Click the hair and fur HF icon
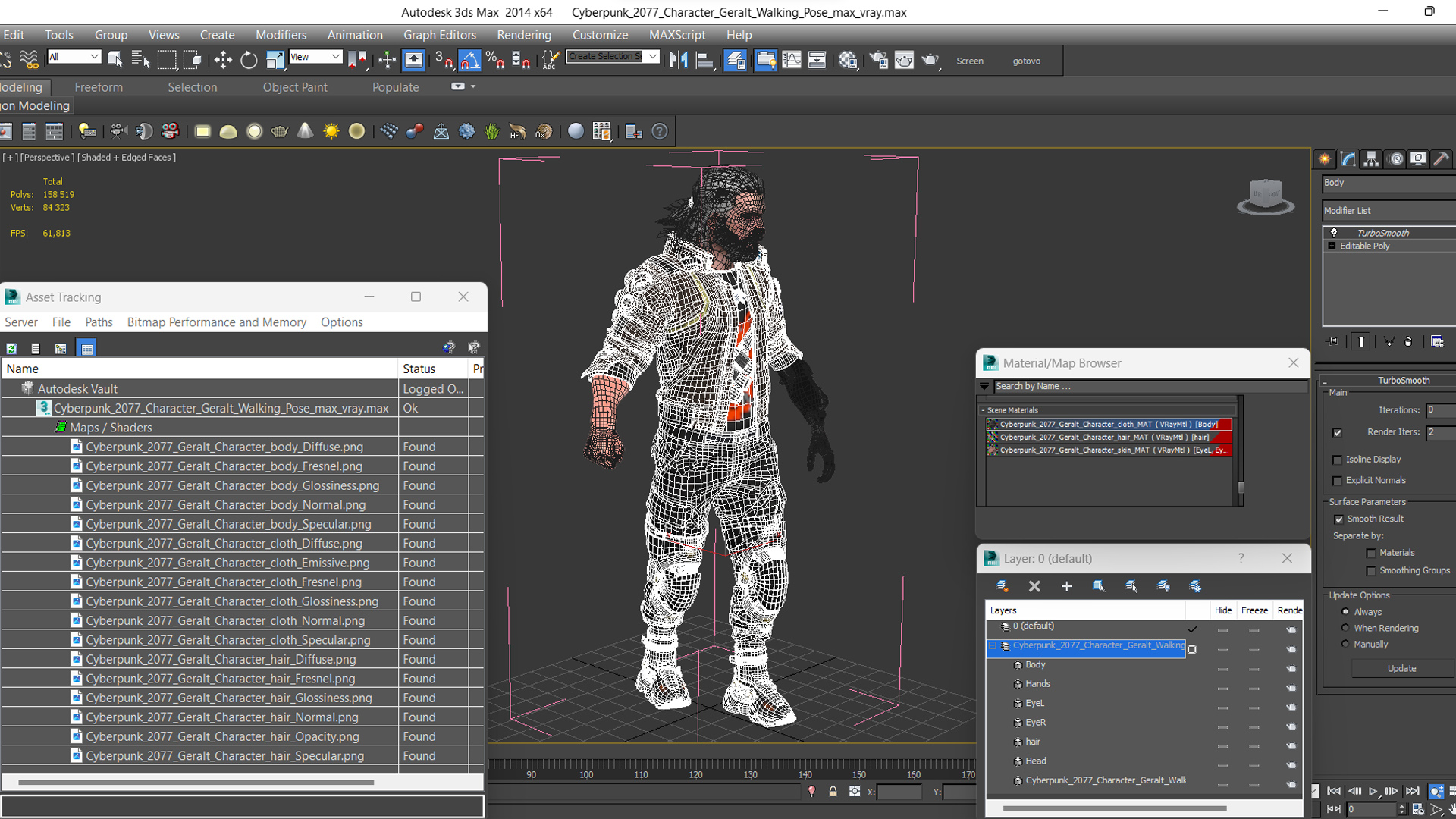1456x819 pixels. [x=517, y=132]
